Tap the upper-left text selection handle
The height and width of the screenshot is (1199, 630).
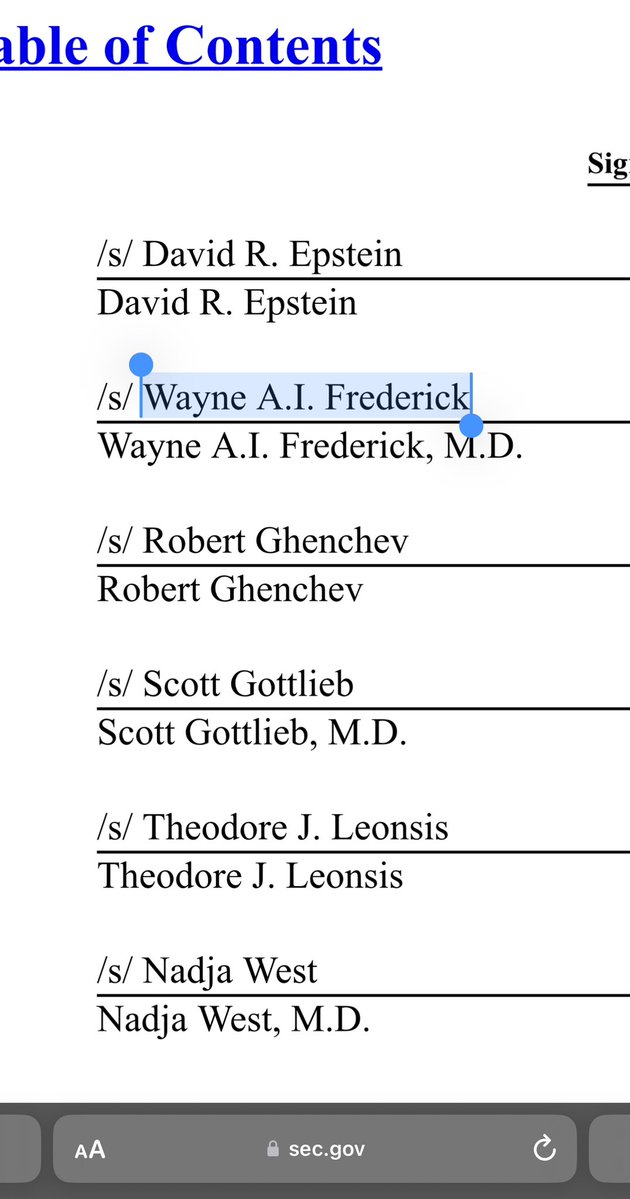[x=141, y=365]
